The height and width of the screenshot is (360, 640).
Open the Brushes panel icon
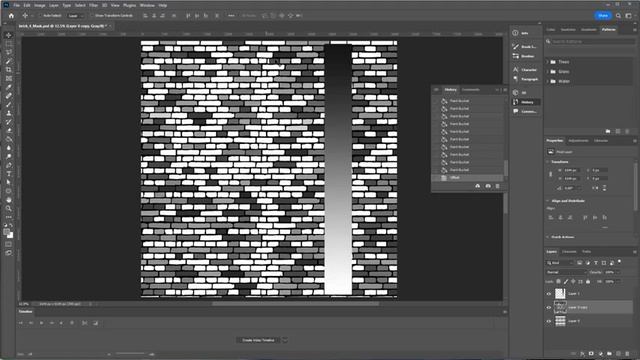515,56
